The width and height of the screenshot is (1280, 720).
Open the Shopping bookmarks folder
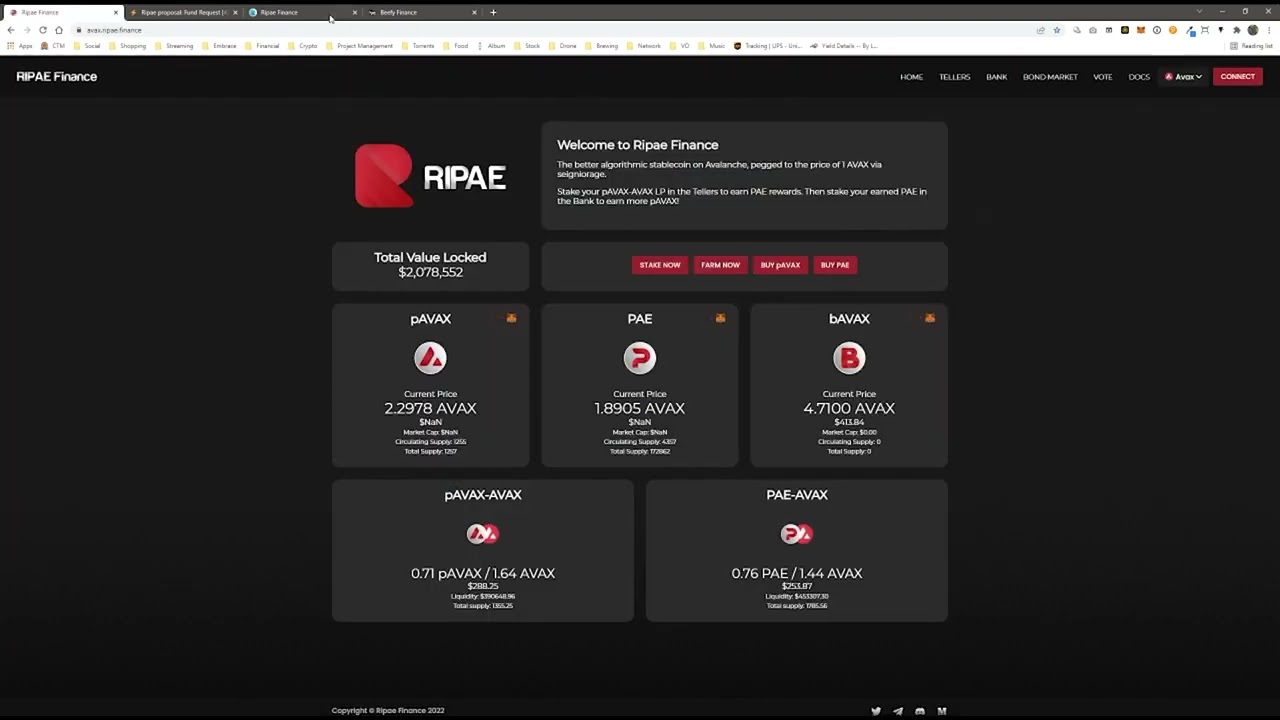[x=127, y=46]
